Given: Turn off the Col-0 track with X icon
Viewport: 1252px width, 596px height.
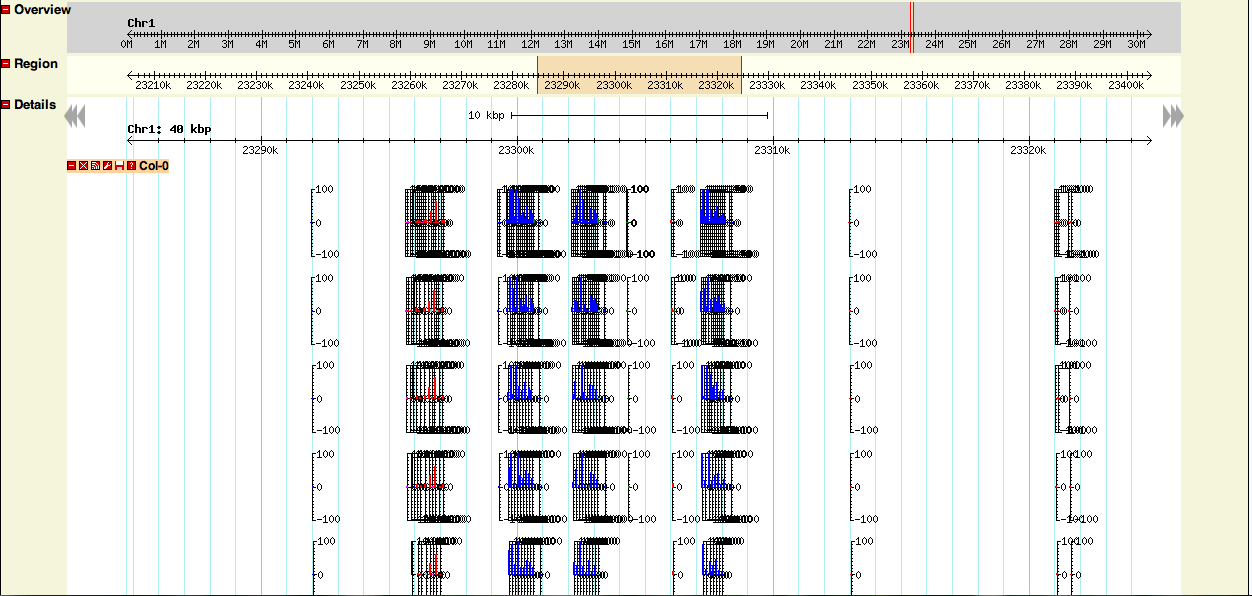Looking at the screenshot, I should tap(84, 165).
